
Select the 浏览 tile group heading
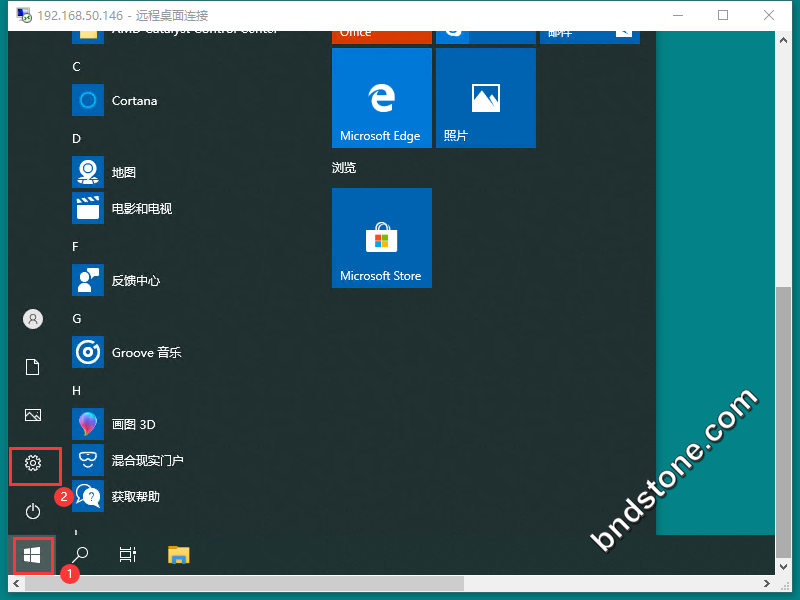point(344,167)
